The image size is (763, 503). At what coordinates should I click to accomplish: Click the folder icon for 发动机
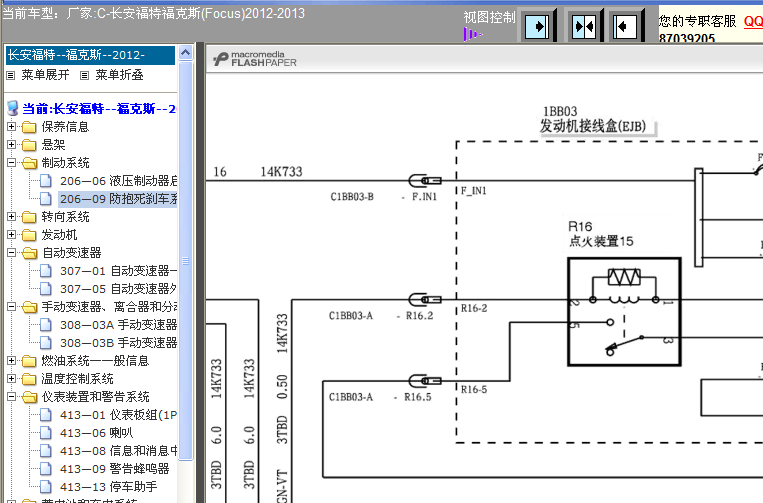tap(29, 235)
